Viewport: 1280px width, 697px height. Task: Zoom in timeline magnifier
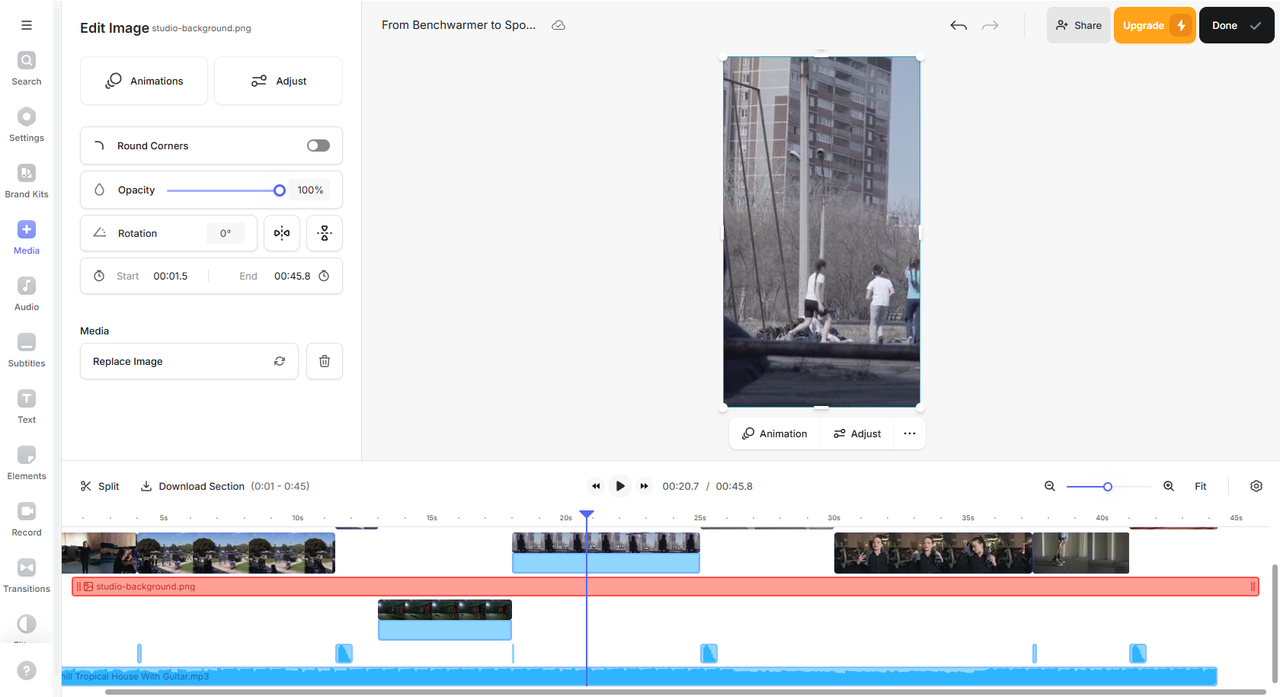1168,486
